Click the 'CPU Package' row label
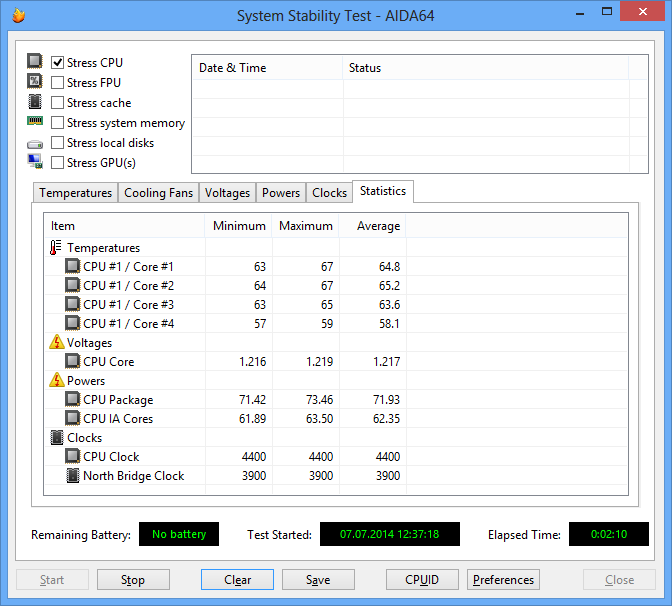Image resolution: width=672 pixels, height=606 pixels. click(x=118, y=400)
